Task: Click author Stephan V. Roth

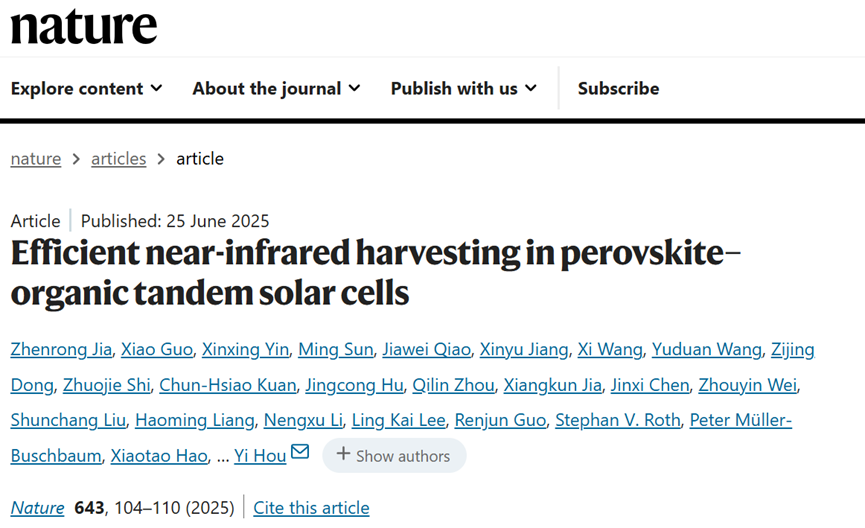Action: [617, 420]
